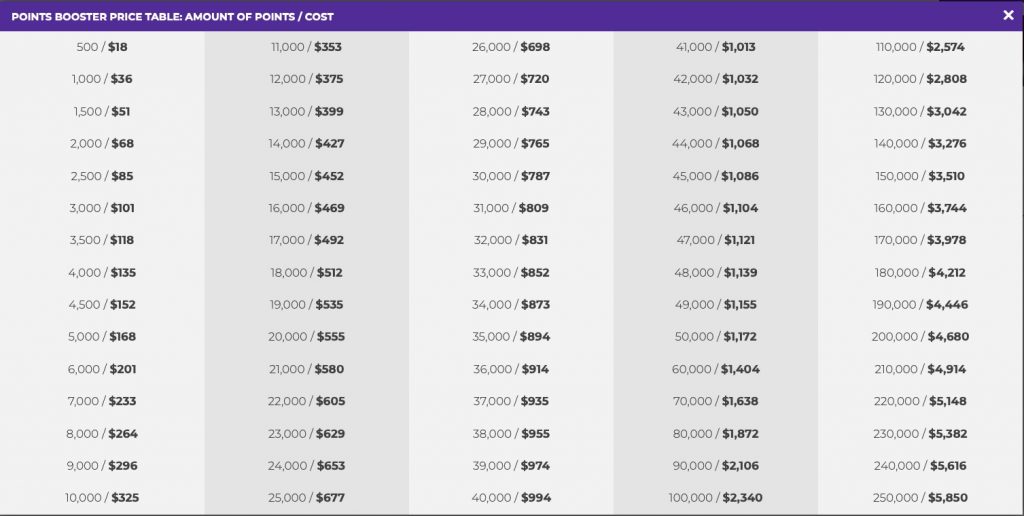Click the 250,000 / $5,850 price row
The height and width of the screenshot is (516, 1024).
[920, 498]
